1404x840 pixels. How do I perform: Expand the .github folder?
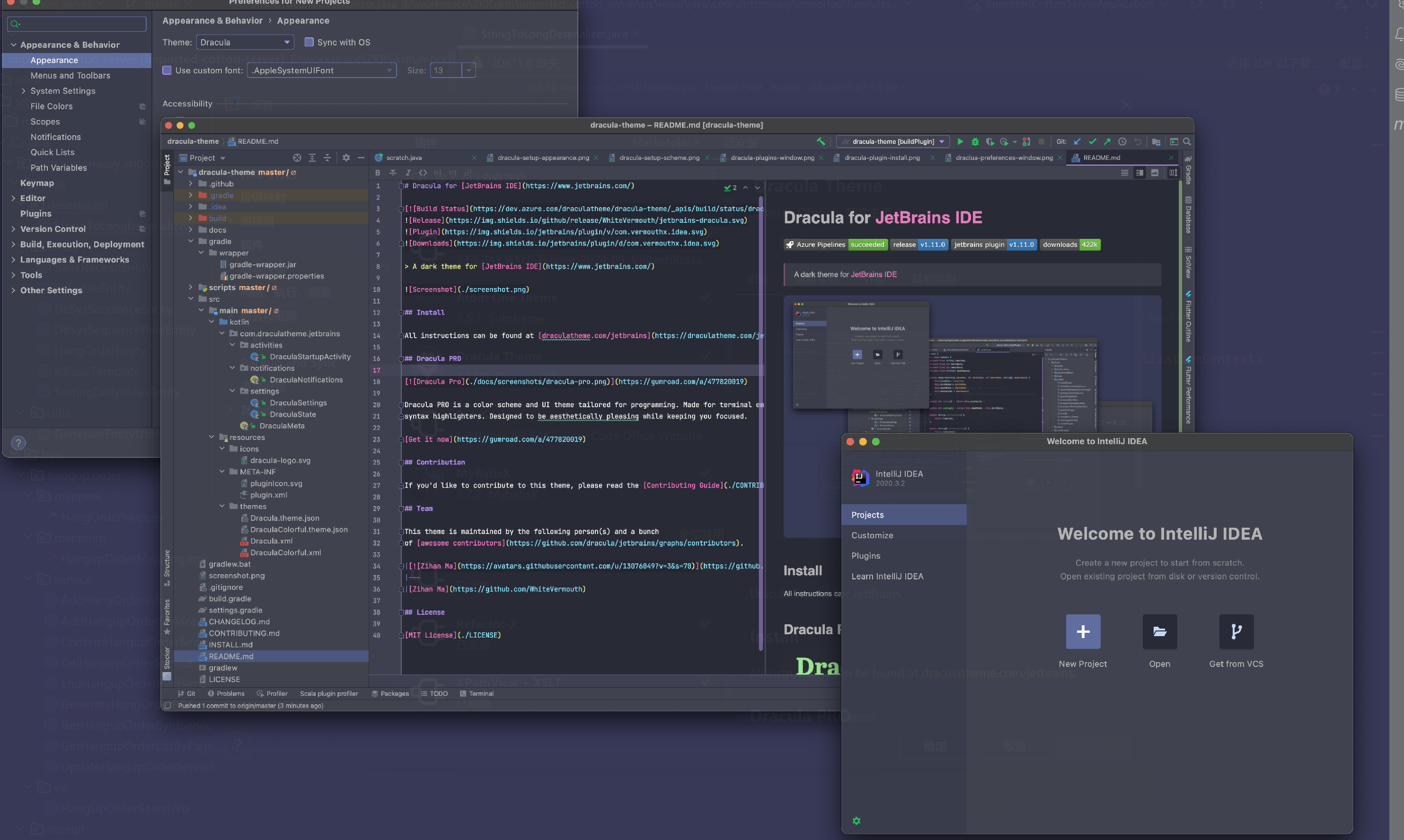click(x=191, y=184)
